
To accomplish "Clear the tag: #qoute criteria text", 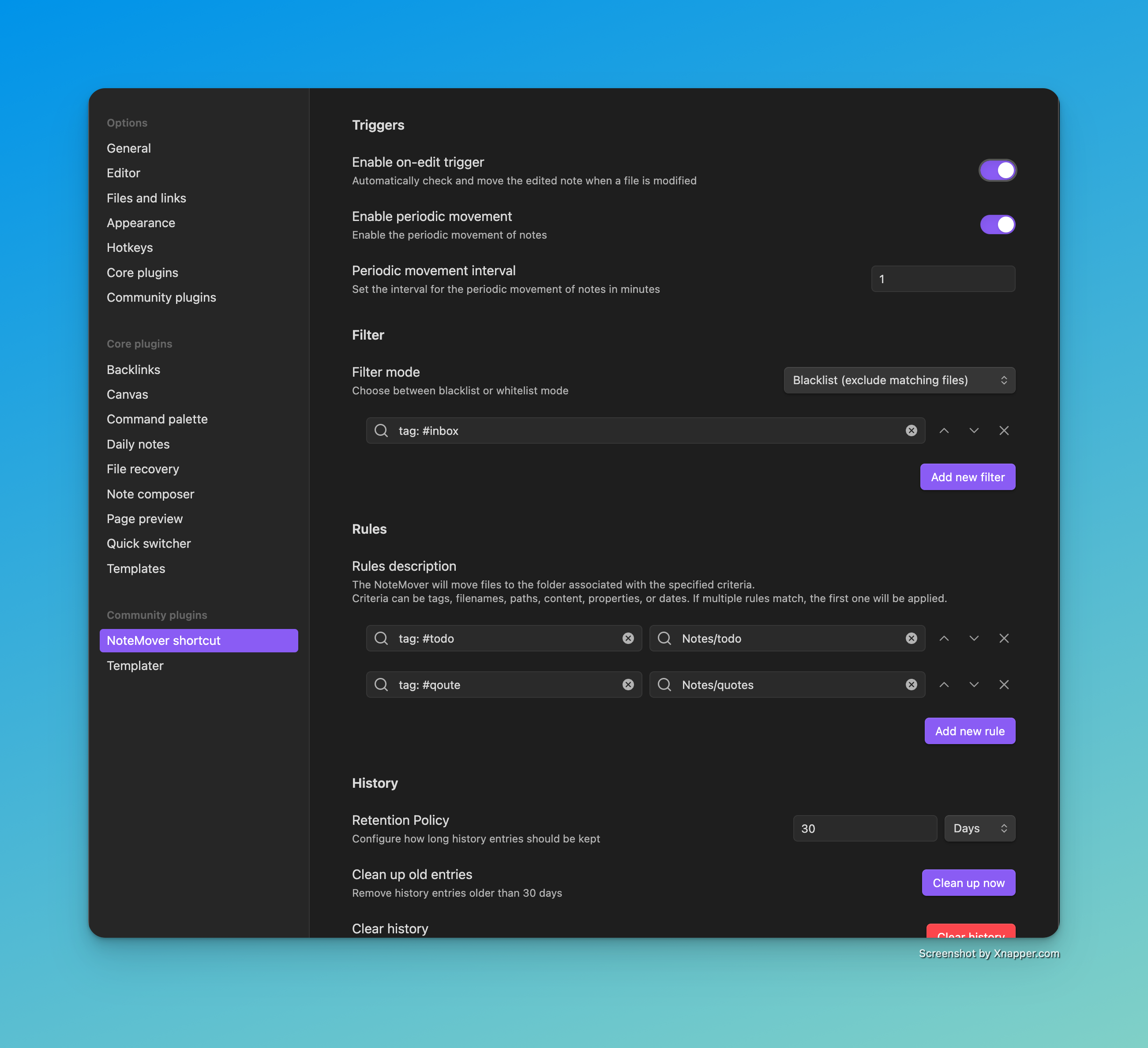I will point(628,685).
